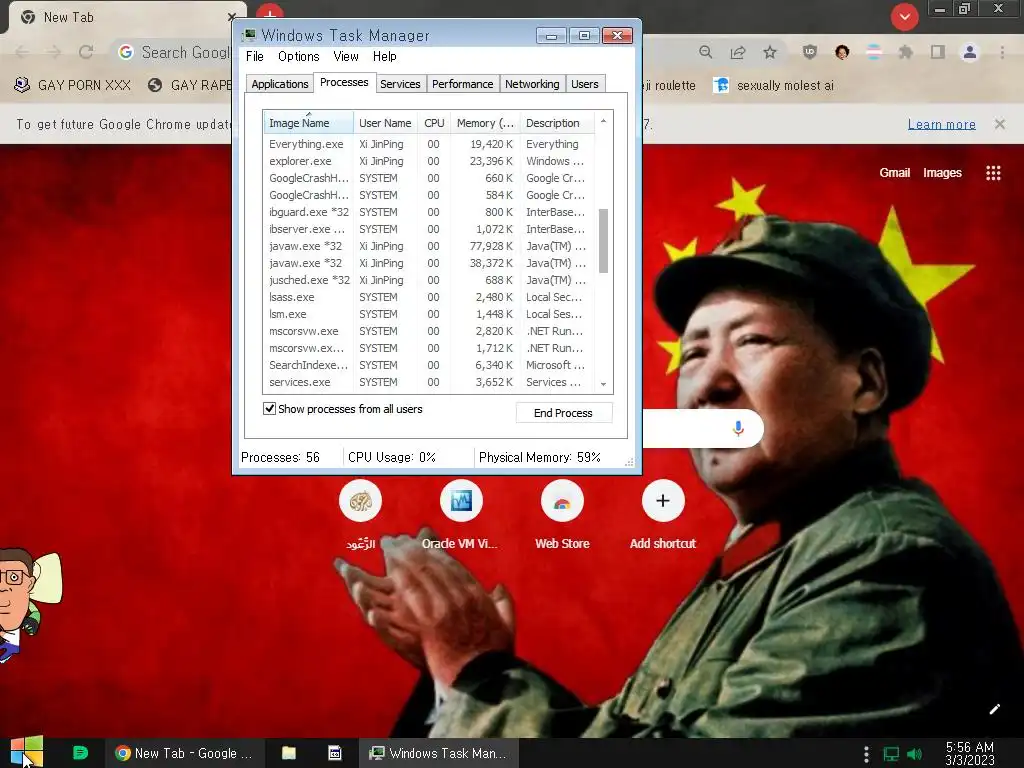This screenshot has height=768, width=1024.
Task: Bookmark this page with the star icon
Action: point(770,52)
